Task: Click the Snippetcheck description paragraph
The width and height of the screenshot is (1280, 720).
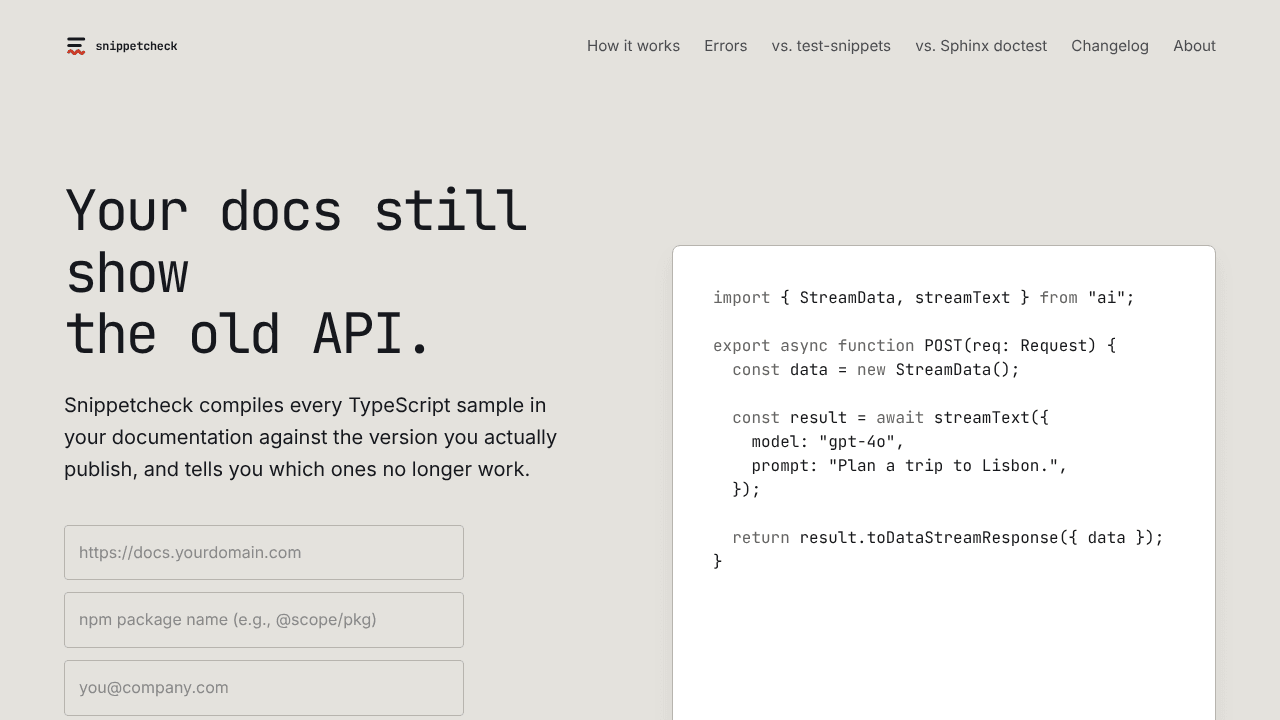Action: pos(311,437)
